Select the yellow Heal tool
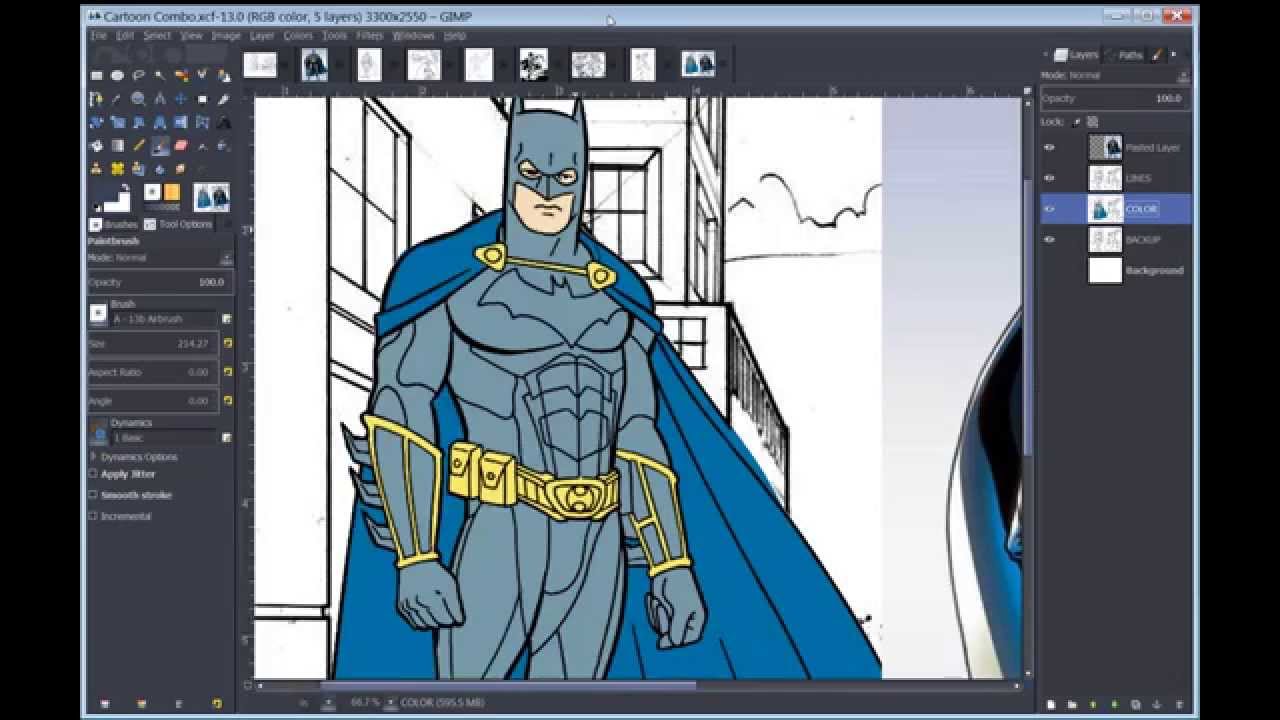1280x720 pixels. [117, 169]
